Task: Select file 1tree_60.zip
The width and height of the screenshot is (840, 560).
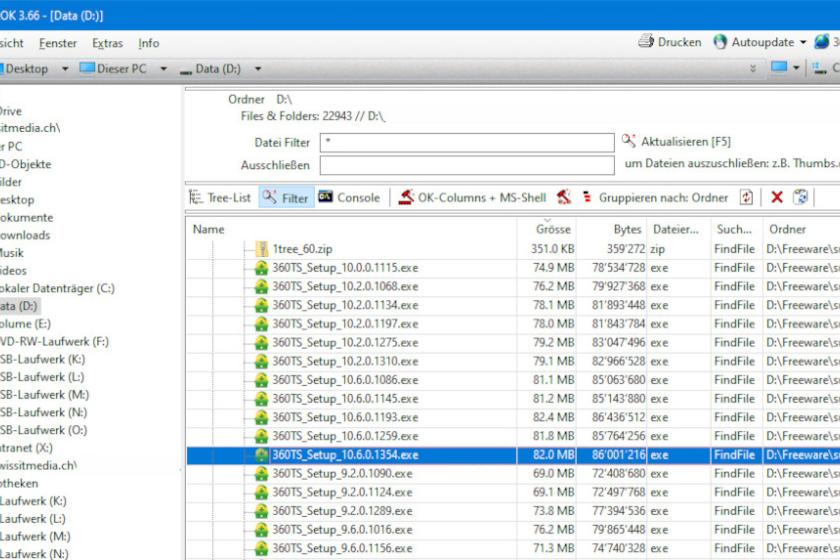Action: point(303,249)
